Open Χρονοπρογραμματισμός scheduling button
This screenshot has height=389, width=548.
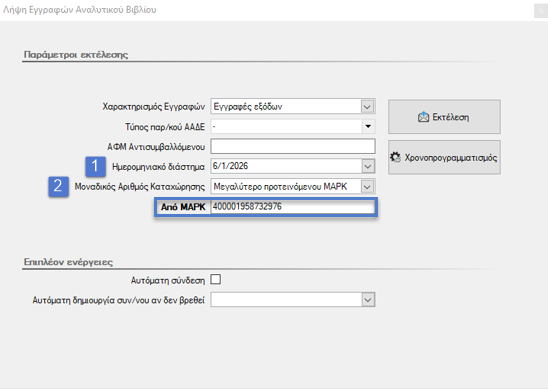pyautogui.click(x=444, y=157)
